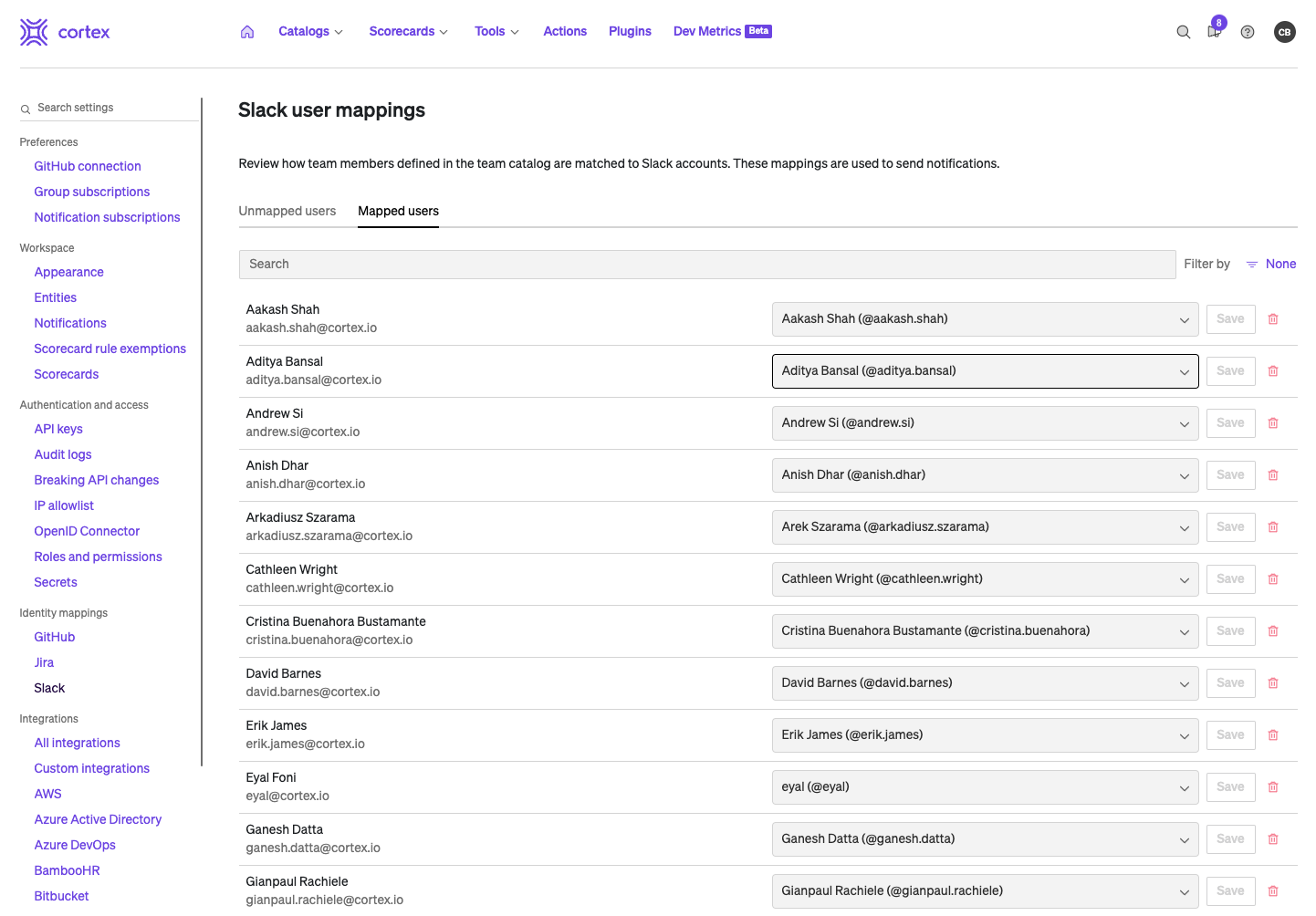
Task: Open the Filter by None control
Action: click(x=1271, y=265)
